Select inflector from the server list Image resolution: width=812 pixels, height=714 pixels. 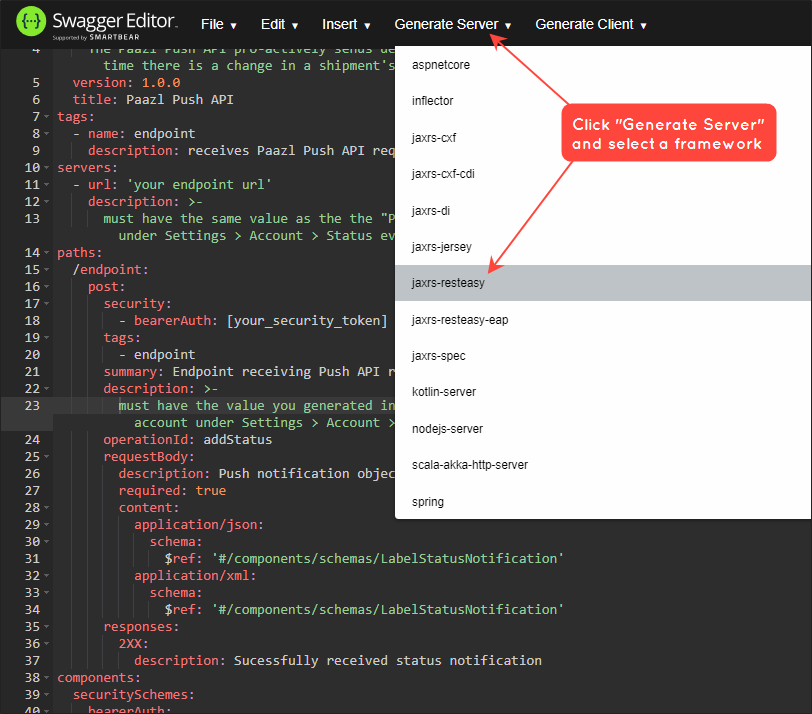603,101
